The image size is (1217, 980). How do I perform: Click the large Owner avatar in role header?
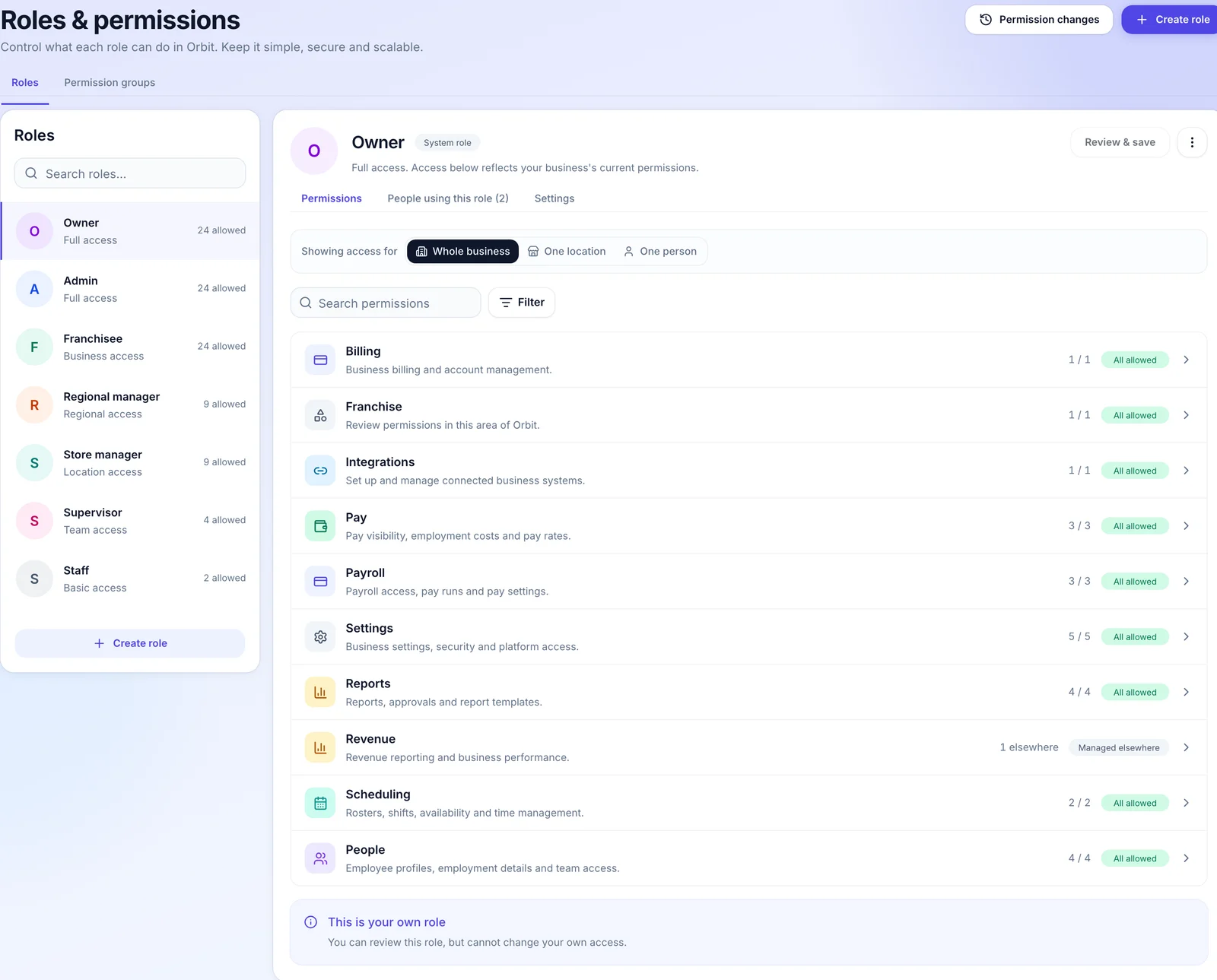pyautogui.click(x=314, y=151)
